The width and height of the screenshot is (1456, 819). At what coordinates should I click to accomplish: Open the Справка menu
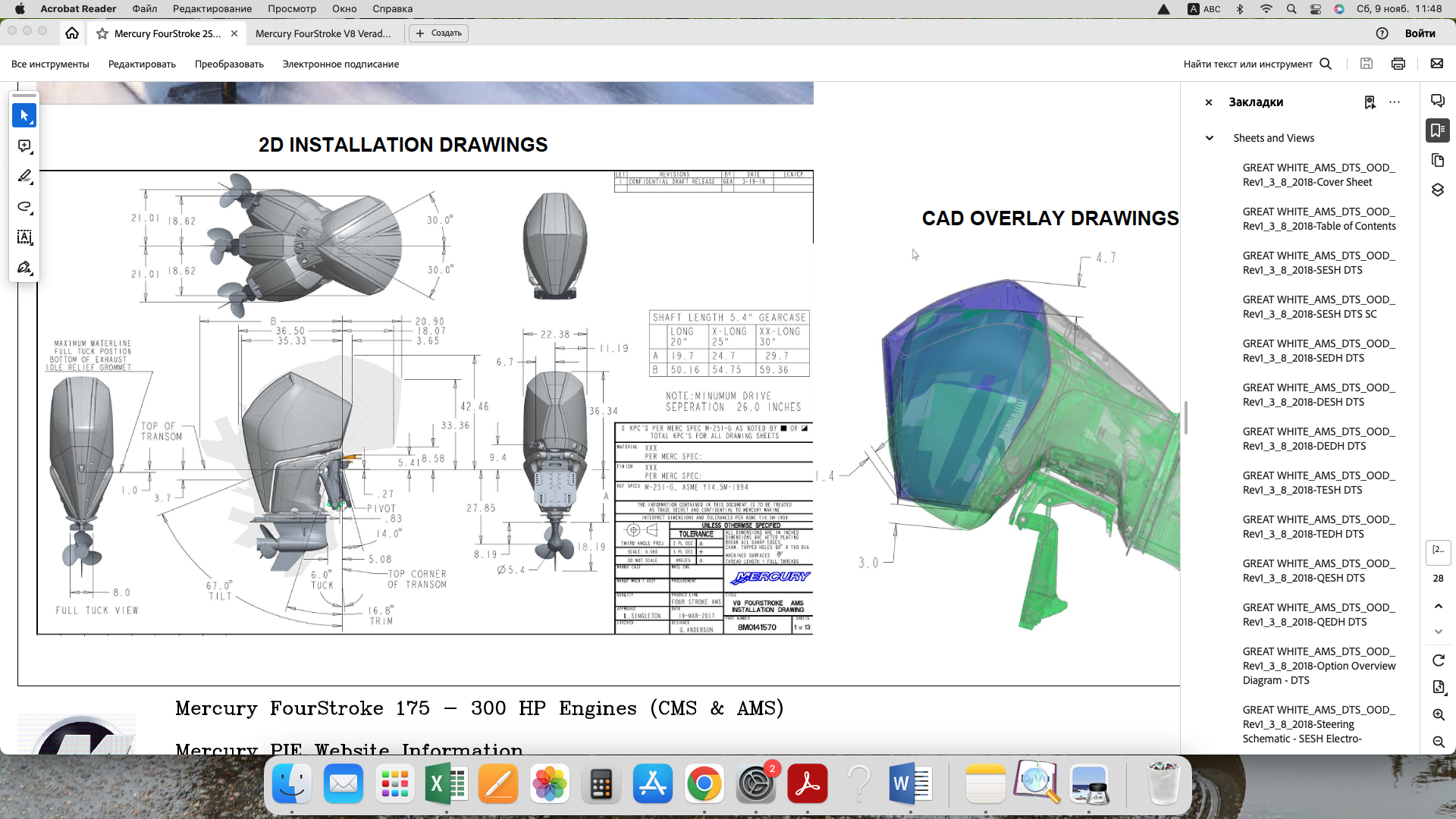[x=393, y=9]
